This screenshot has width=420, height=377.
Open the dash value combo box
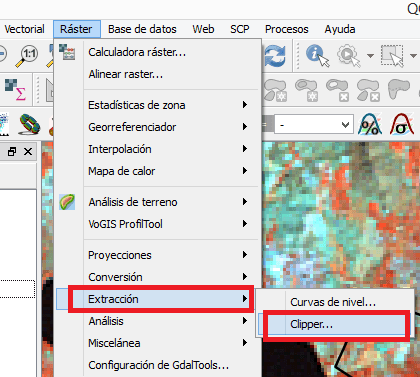pyautogui.click(x=314, y=125)
